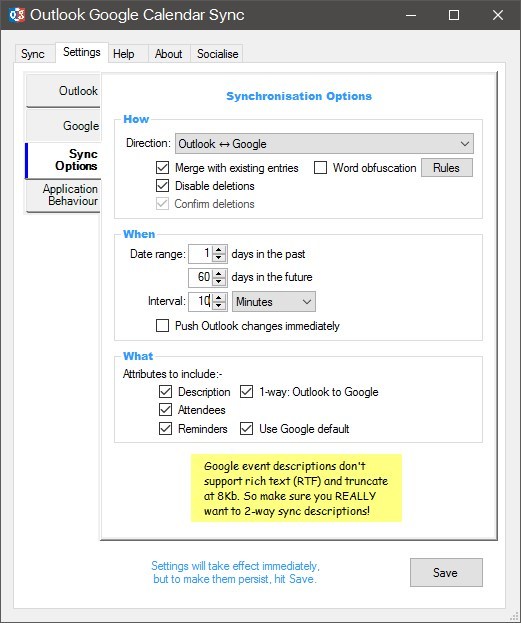521x623 pixels.
Task: Open the Socialise tab
Action: click(217, 54)
